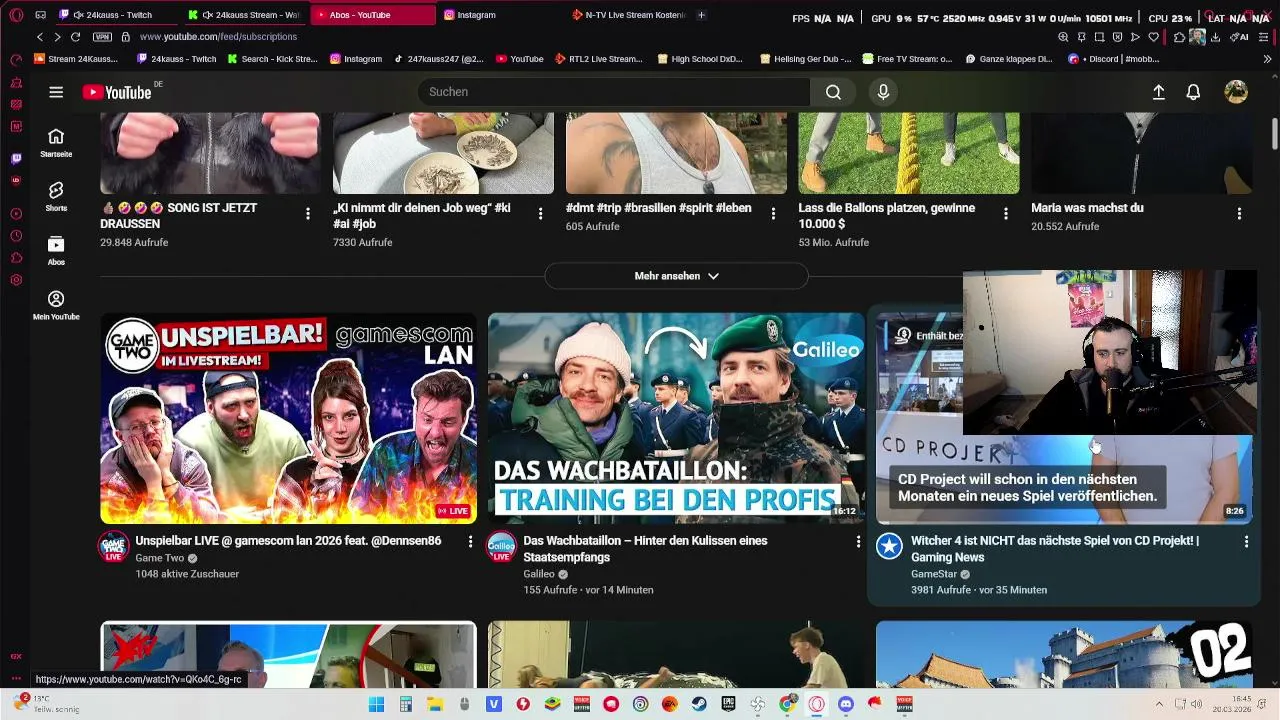
Task: Open the Stream 24Kauss bookmark
Action: (76, 59)
